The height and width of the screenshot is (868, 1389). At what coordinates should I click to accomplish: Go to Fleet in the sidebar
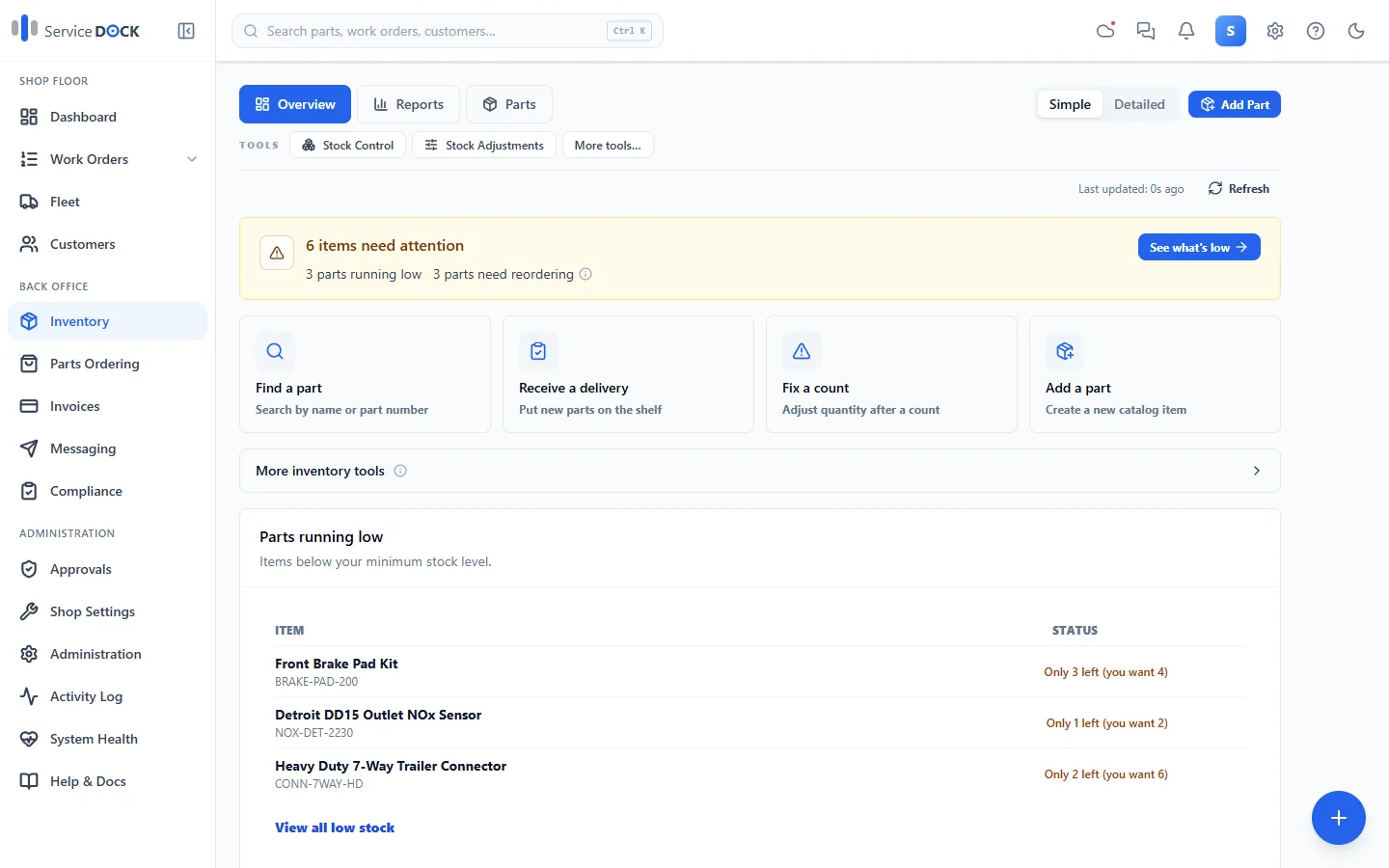point(107,202)
